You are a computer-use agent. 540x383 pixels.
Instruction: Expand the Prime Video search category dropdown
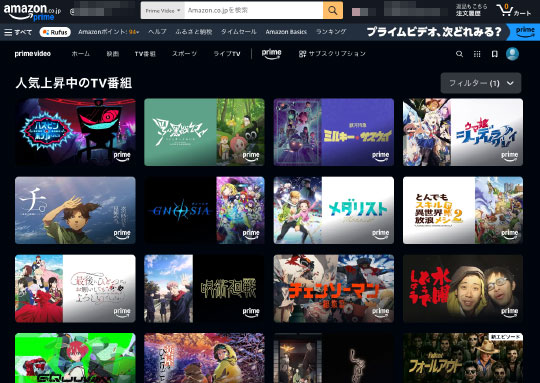[x=163, y=10]
